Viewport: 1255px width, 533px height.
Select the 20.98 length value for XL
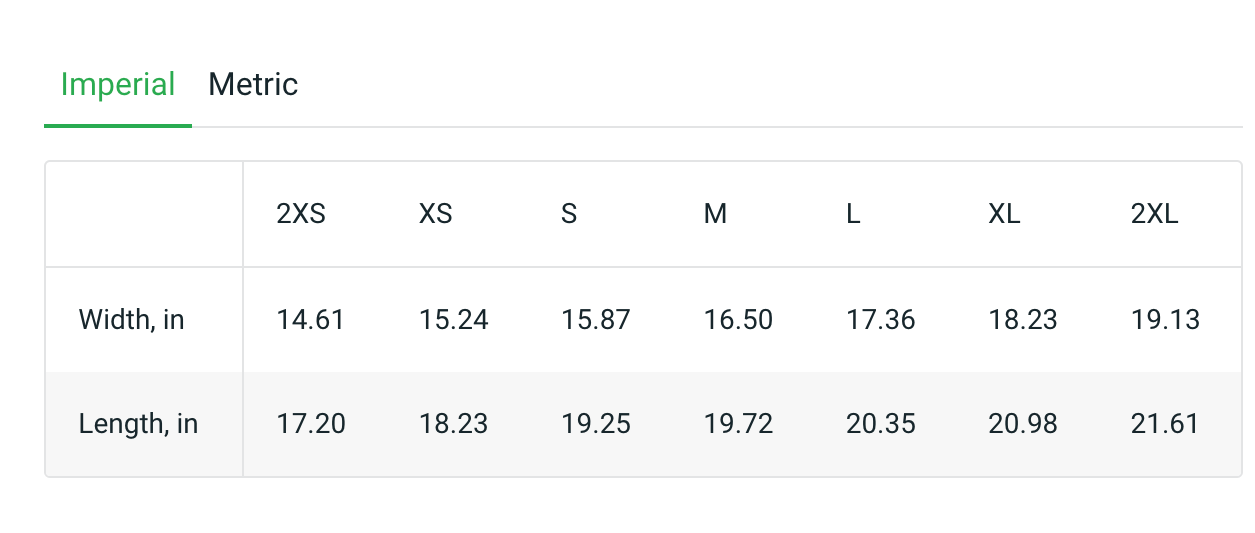(x=1023, y=424)
